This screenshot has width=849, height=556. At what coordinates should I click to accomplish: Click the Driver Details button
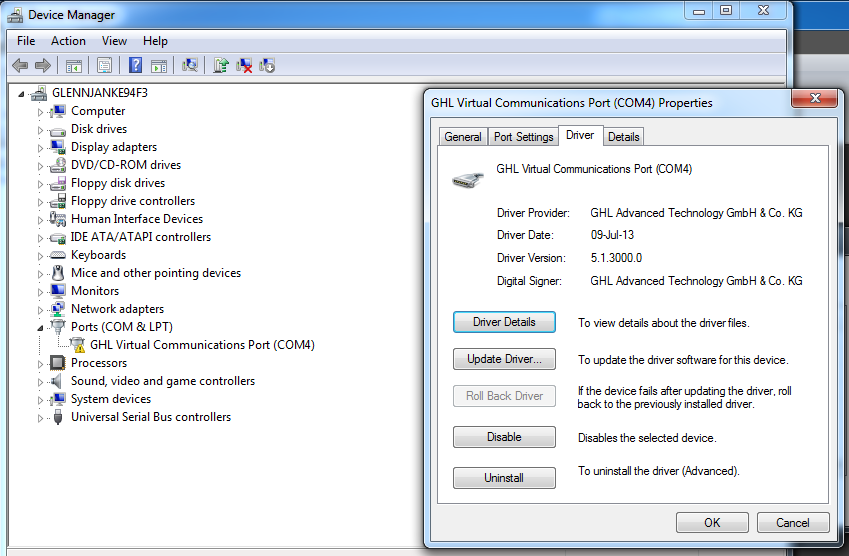pos(504,322)
